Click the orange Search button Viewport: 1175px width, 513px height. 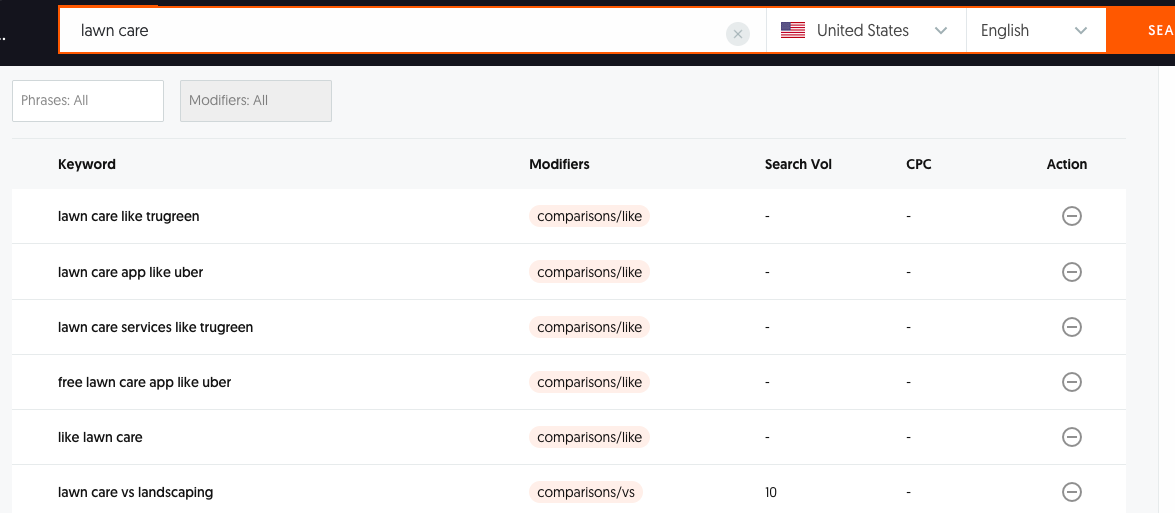[x=1150, y=31]
